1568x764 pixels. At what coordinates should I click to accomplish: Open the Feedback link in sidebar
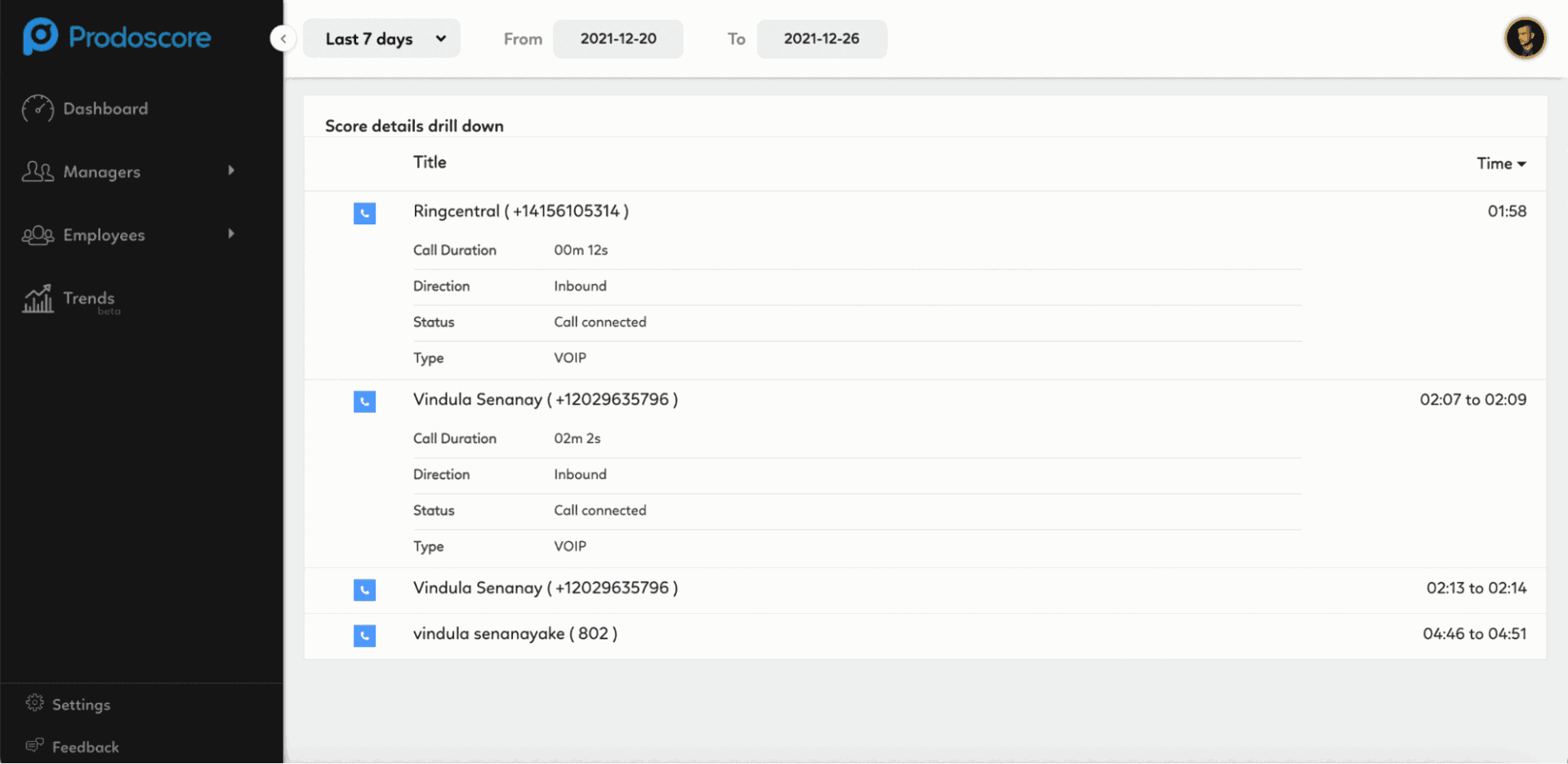pos(85,747)
